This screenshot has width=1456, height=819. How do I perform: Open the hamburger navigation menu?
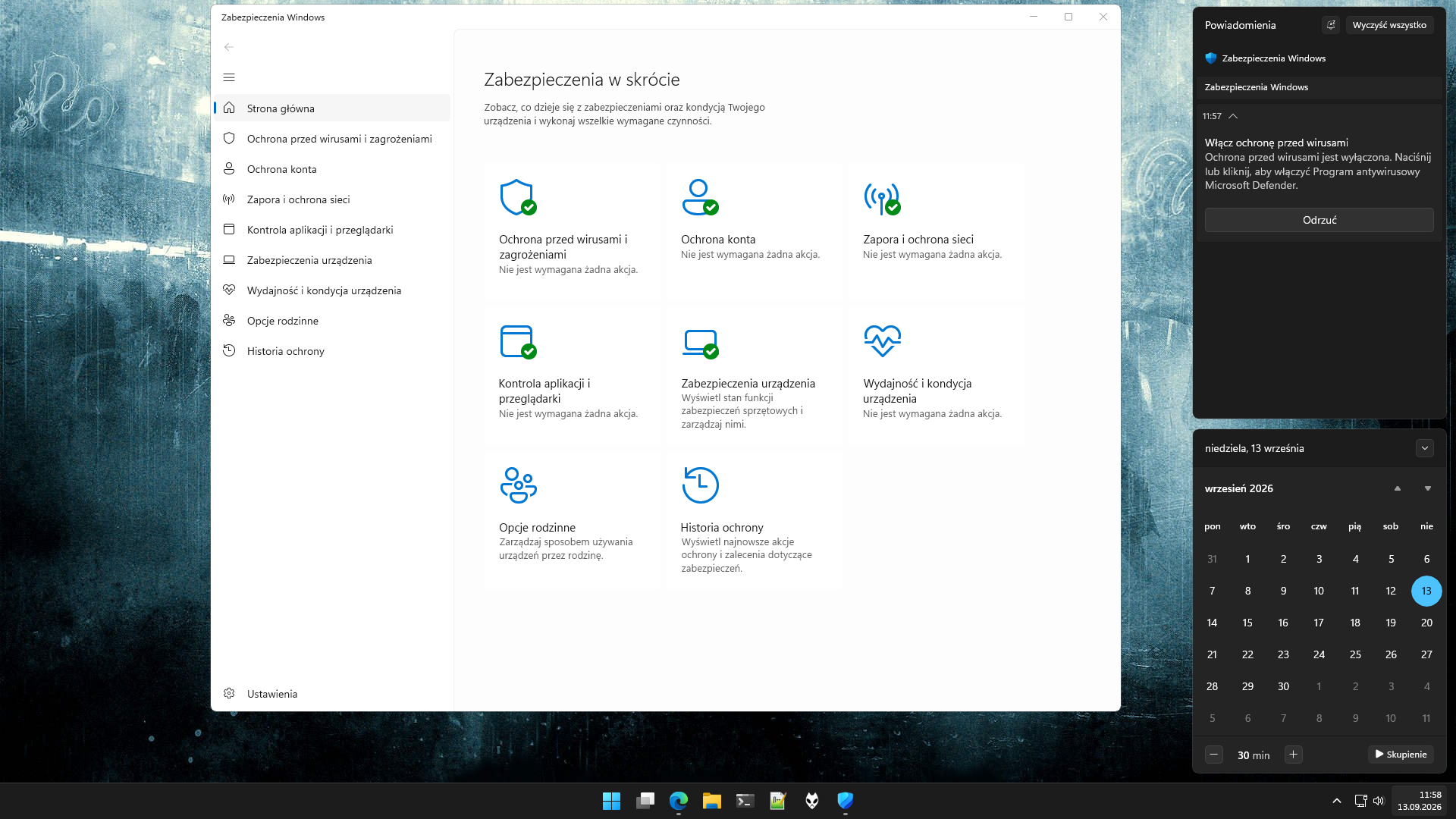(x=229, y=77)
